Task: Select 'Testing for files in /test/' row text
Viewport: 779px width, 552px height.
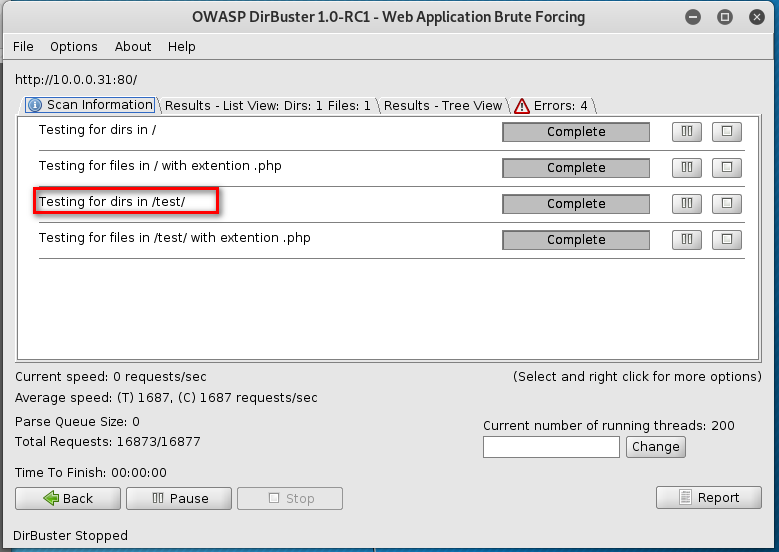Action: 174,237
